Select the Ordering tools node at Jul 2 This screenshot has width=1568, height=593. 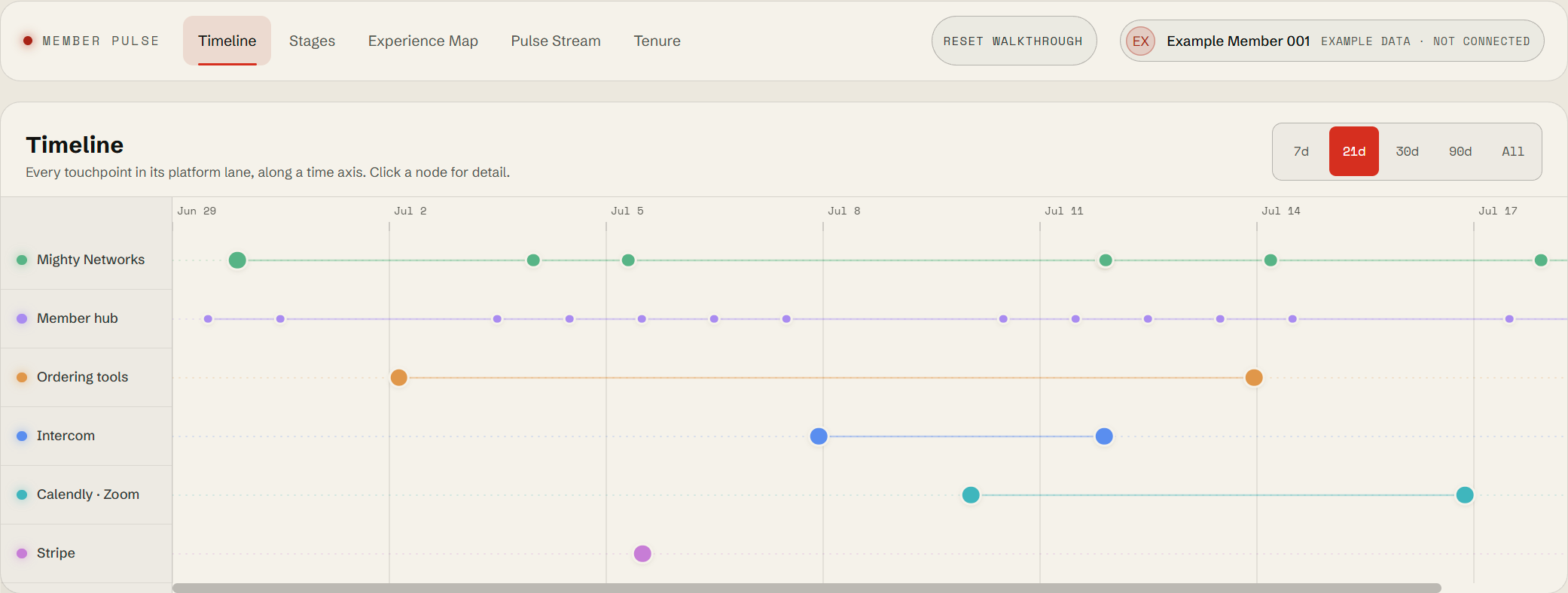[399, 378]
